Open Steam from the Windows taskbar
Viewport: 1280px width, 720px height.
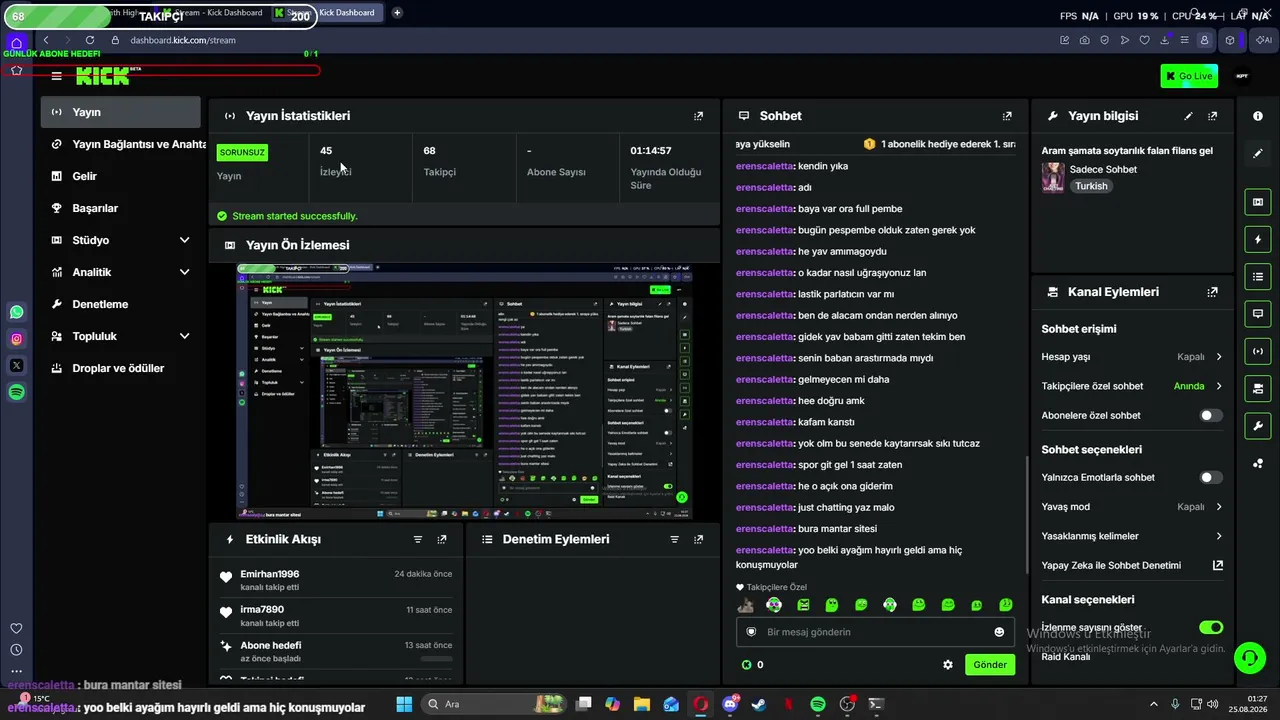pyautogui.click(x=759, y=704)
